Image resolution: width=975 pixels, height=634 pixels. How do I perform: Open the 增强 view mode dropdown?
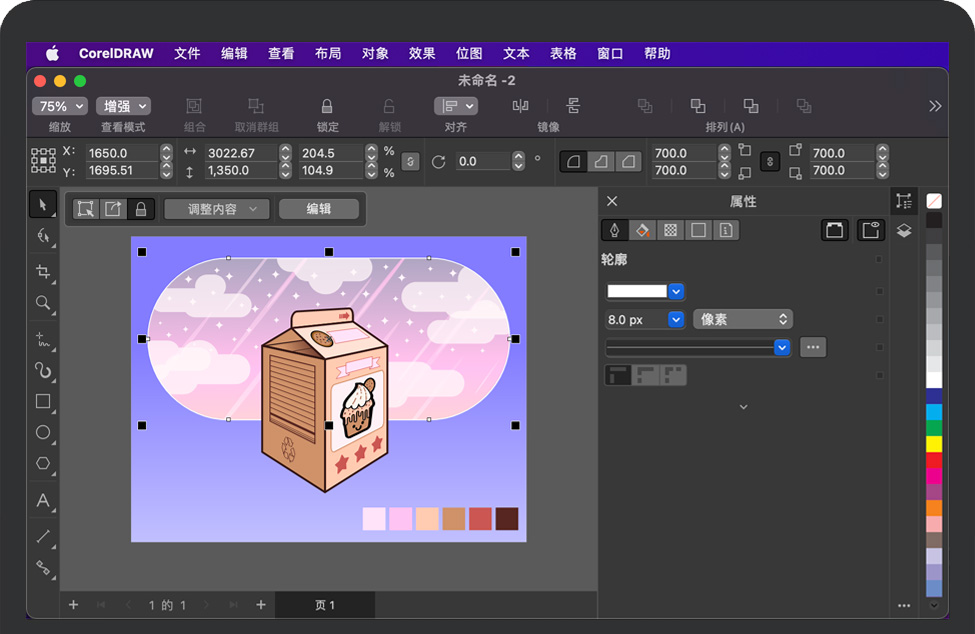pyautogui.click(x=123, y=106)
